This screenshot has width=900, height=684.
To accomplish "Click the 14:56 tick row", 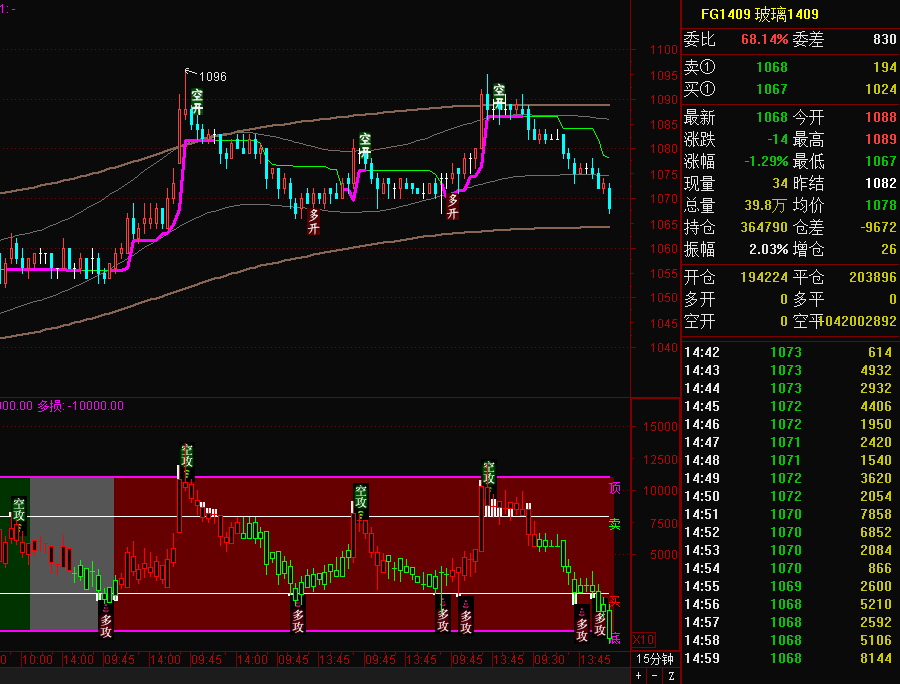I will (790, 604).
